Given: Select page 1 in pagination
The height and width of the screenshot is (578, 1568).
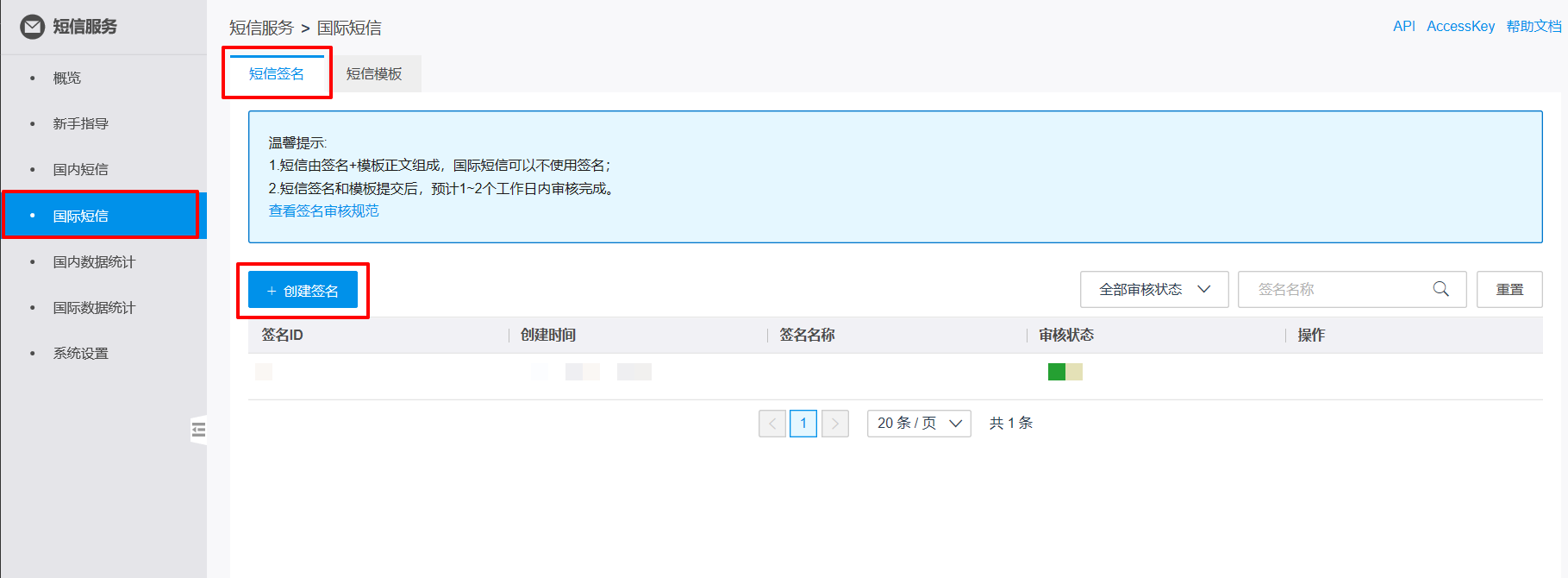Looking at the screenshot, I should (803, 424).
